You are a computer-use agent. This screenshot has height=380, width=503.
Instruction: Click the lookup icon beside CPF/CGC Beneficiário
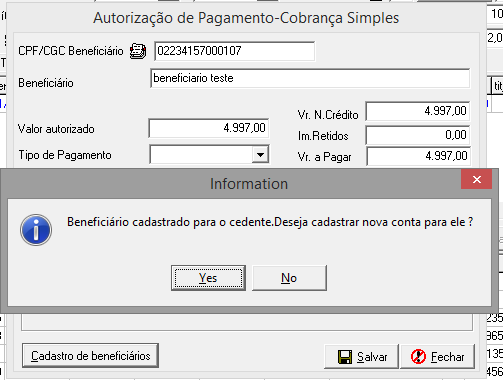pos(138,51)
